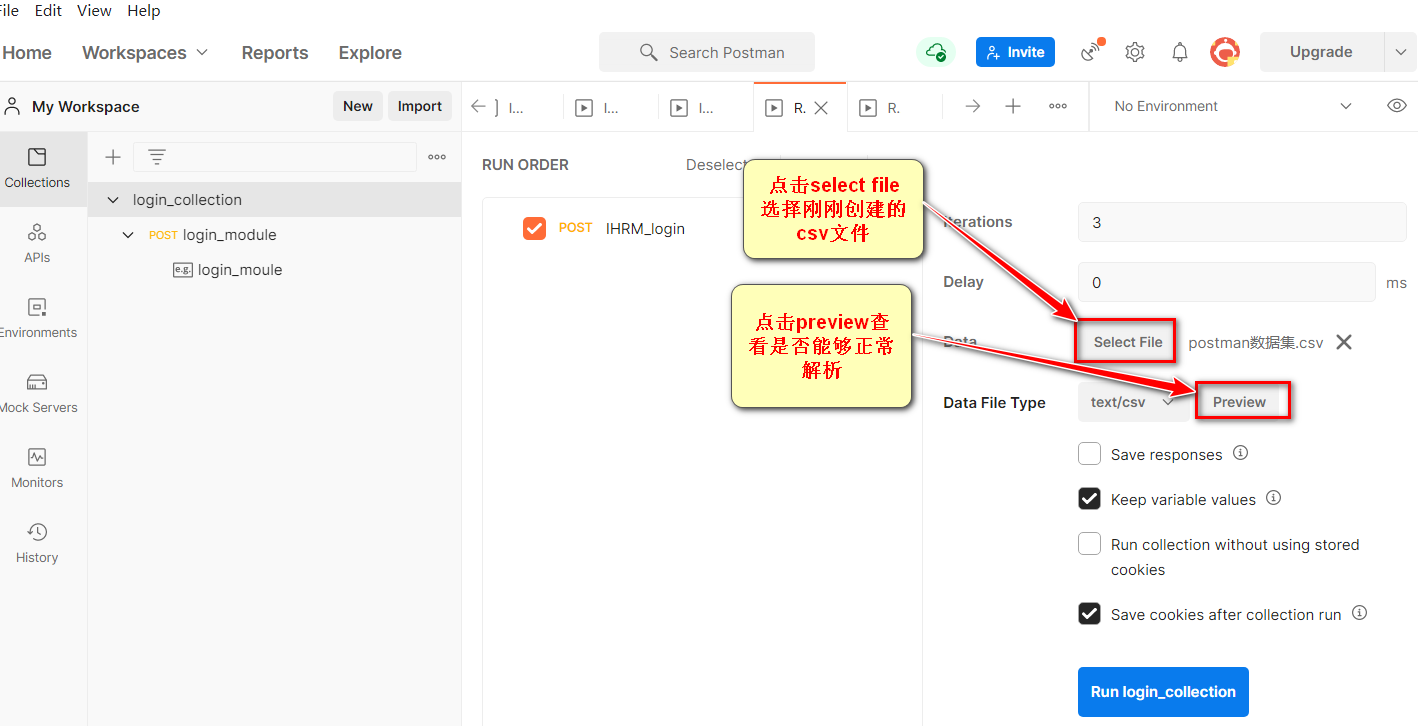Click Run login_collection button
Screen dimensions: 1418x726
pos(1163,692)
